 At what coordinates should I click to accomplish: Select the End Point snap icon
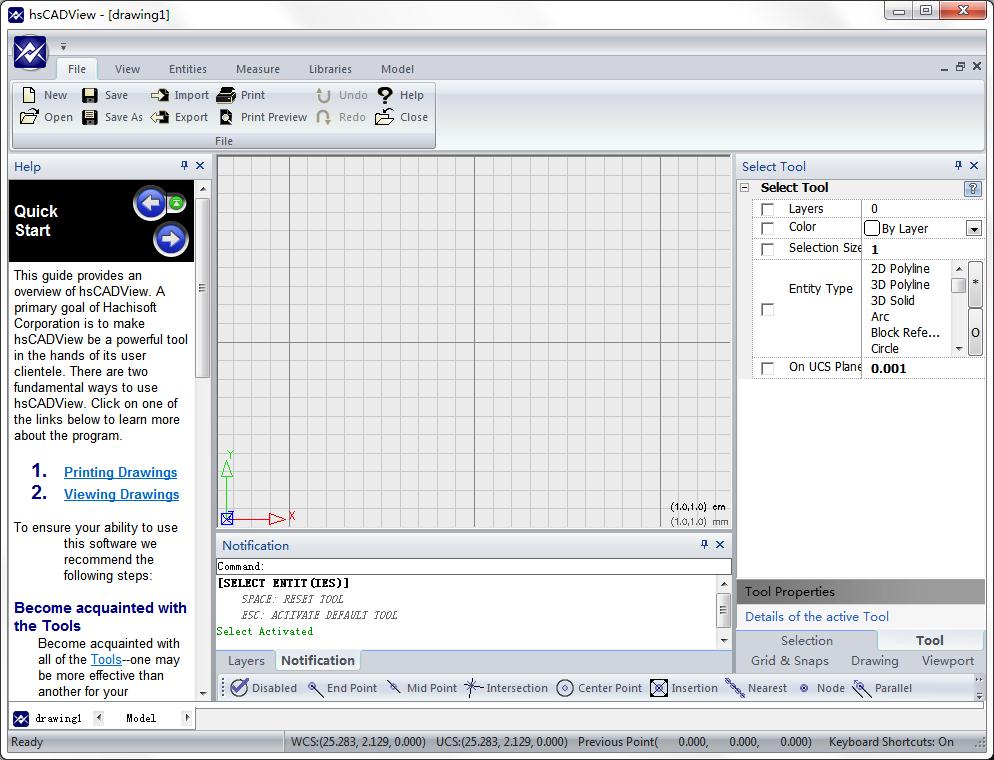[x=316, y=688]
